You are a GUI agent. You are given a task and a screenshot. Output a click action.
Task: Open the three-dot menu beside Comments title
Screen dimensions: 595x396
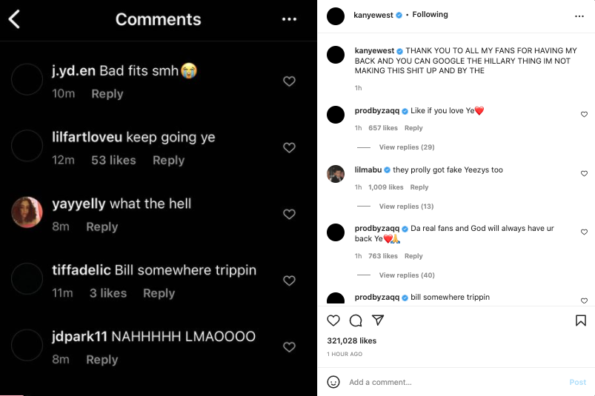pos(289,19)
